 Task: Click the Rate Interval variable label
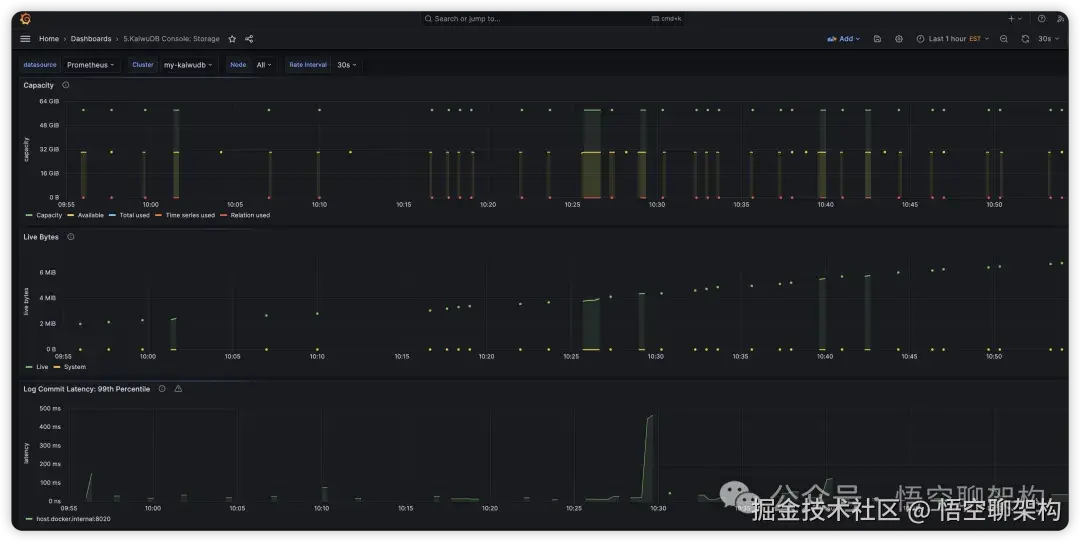pos(308,65)
